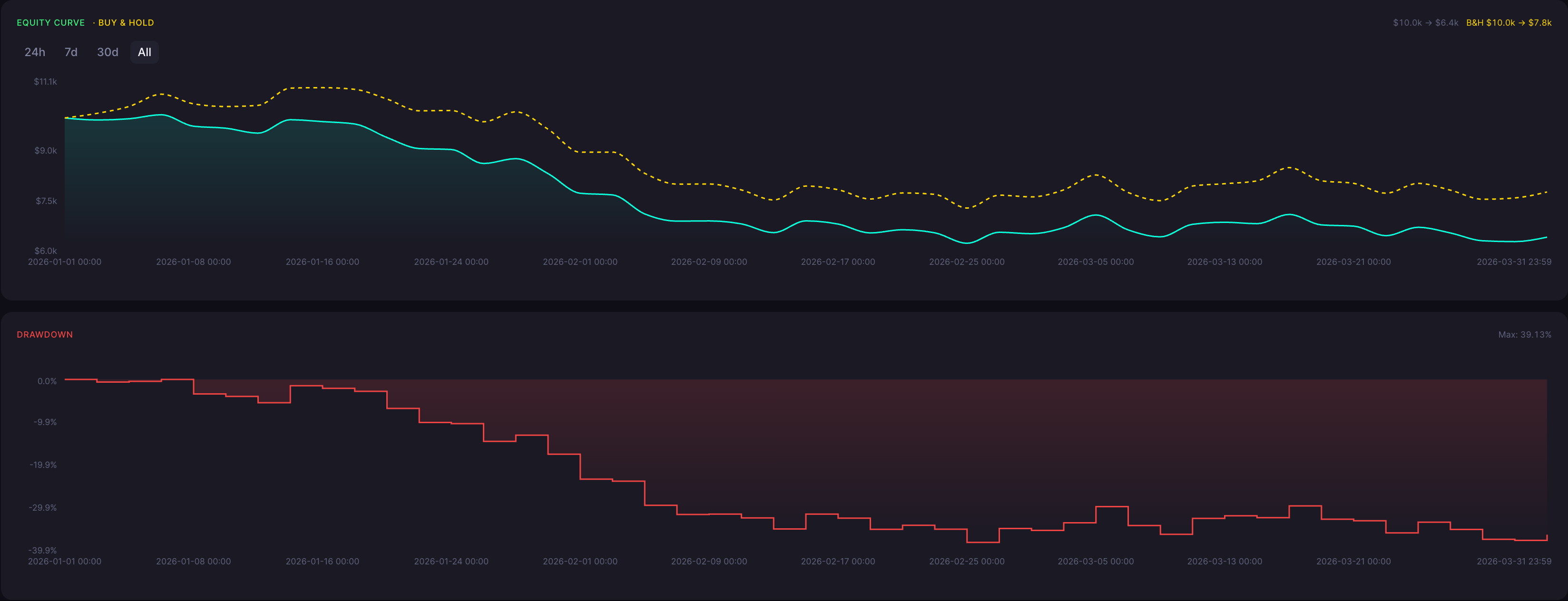The width and height of the screenshot is (1568, 601).
Task: Click the -19.9% drawdown axis label
Action: 43,465
